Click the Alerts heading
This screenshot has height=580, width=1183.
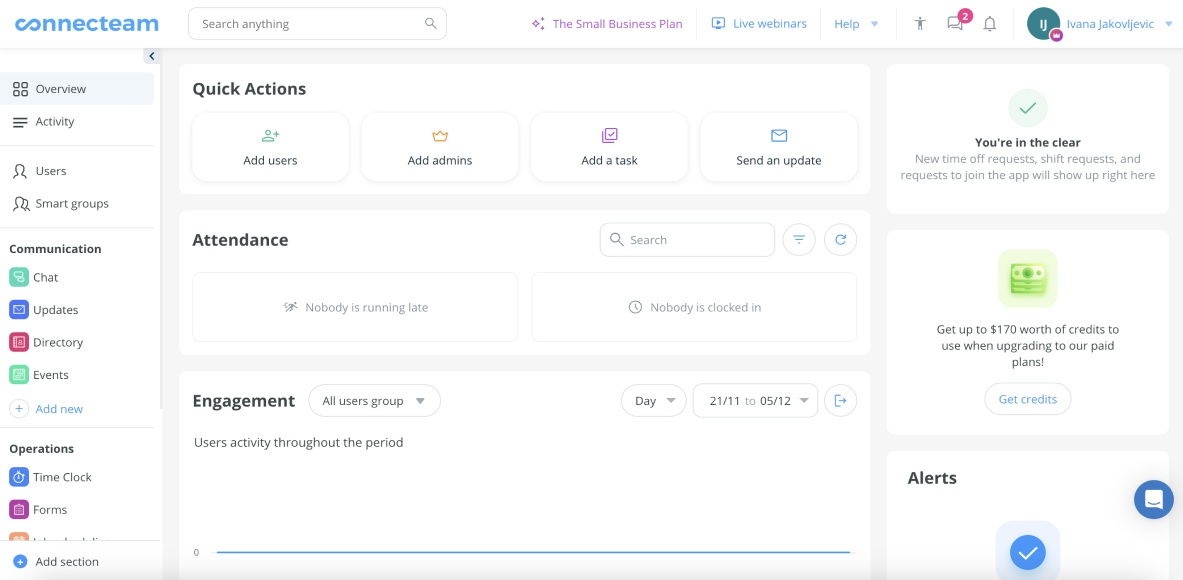click(x=932, y=477)
